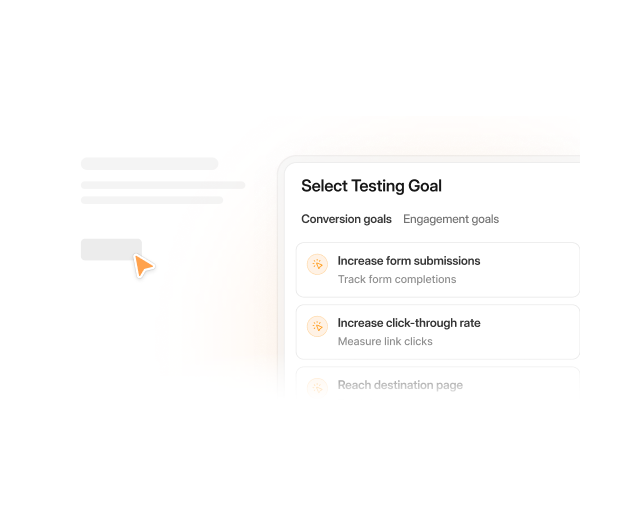Click empty area of destination page card
Screen dimensions: 629x516
coord(530,385)
